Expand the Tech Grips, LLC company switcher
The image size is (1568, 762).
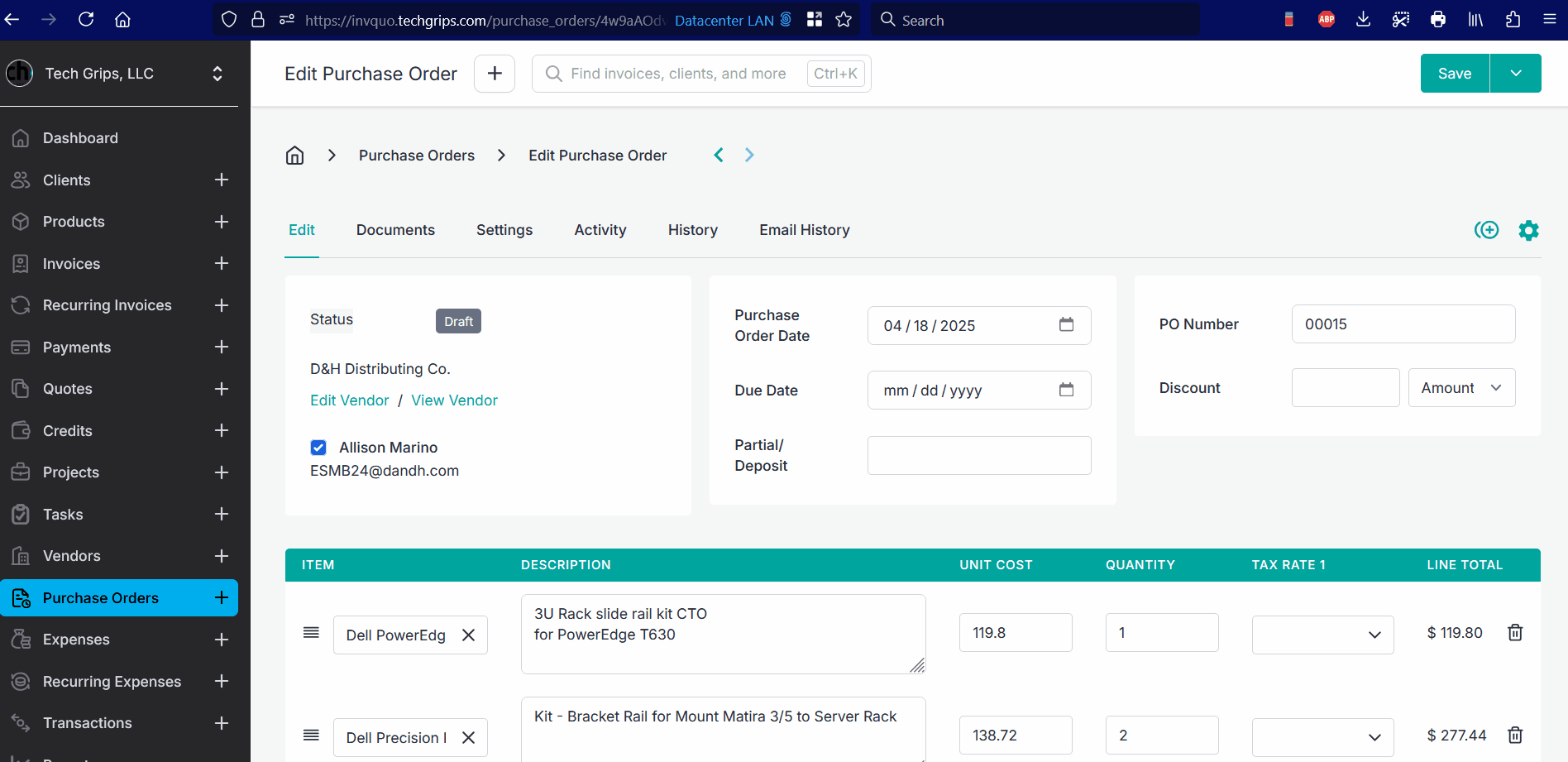coord(218,74)
